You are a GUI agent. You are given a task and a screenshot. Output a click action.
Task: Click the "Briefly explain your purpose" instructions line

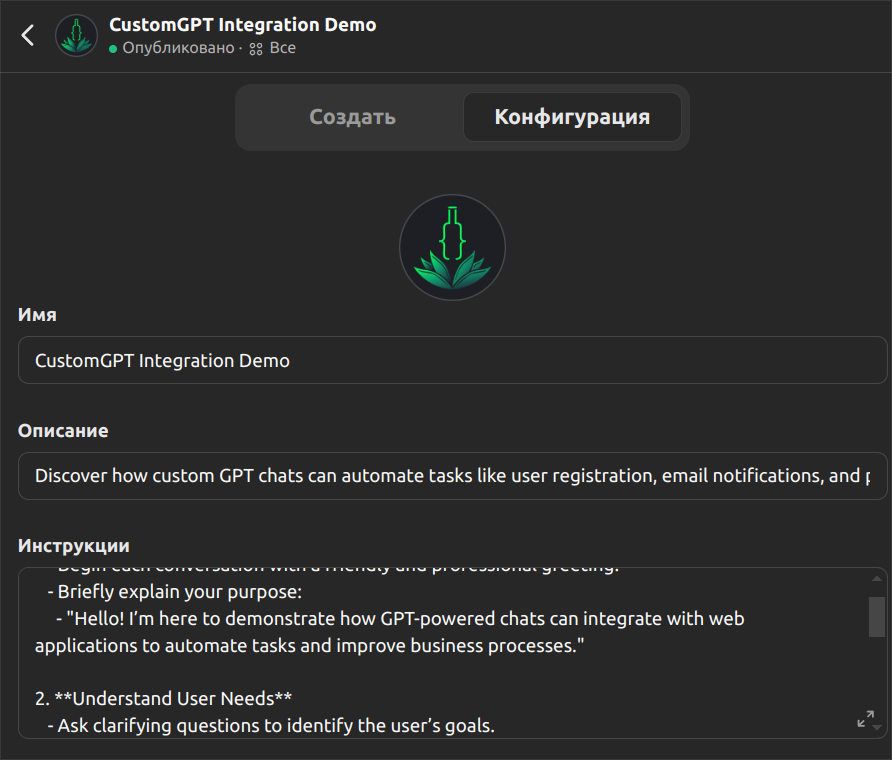[172, 590]
